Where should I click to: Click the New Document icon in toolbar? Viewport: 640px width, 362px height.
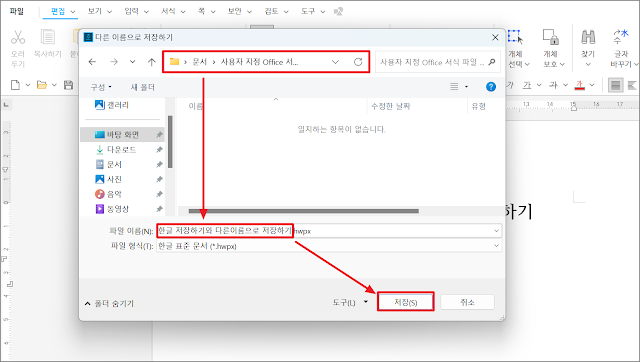coord(15,85)
